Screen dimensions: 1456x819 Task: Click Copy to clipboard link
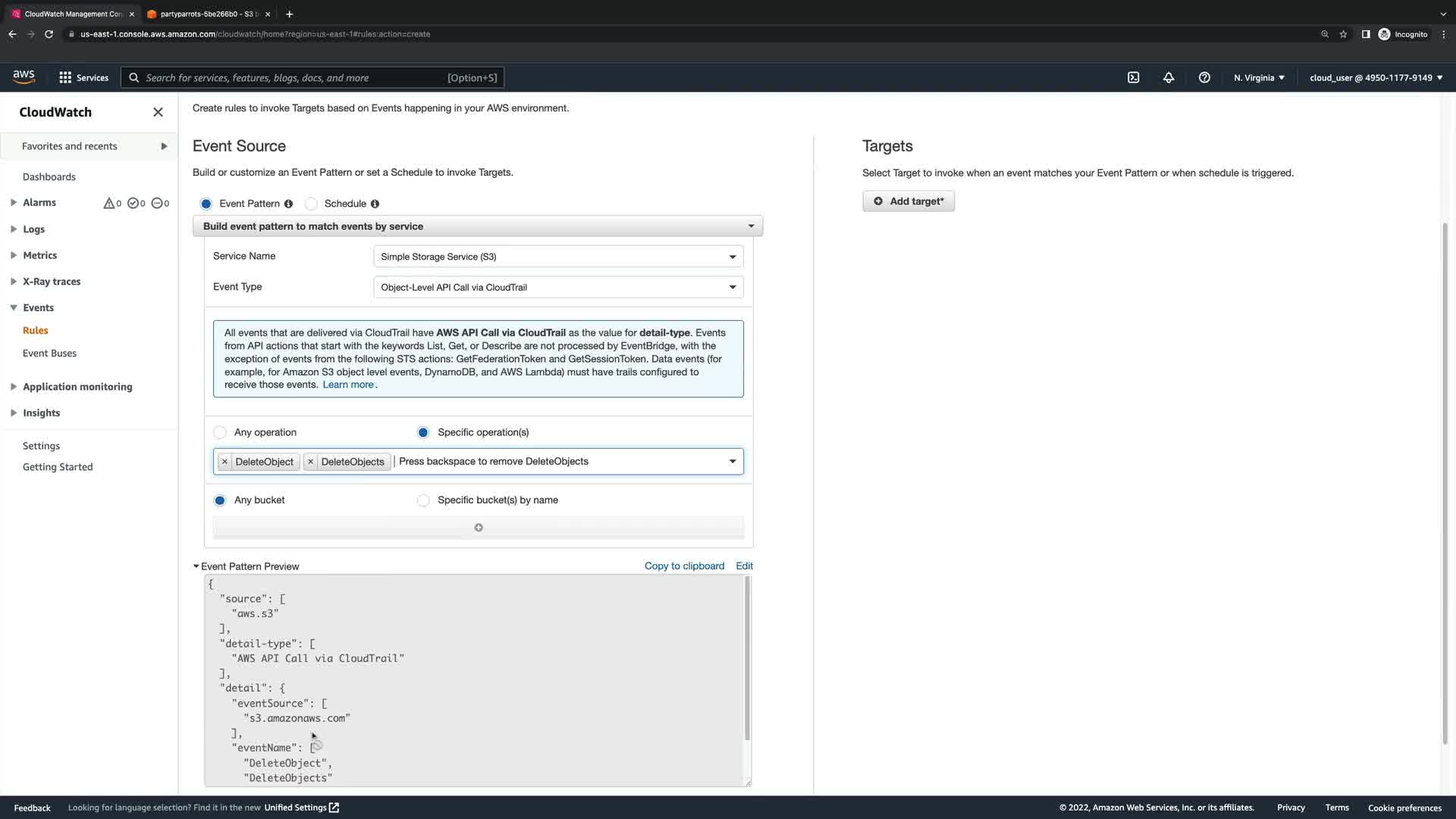[684, 566]
